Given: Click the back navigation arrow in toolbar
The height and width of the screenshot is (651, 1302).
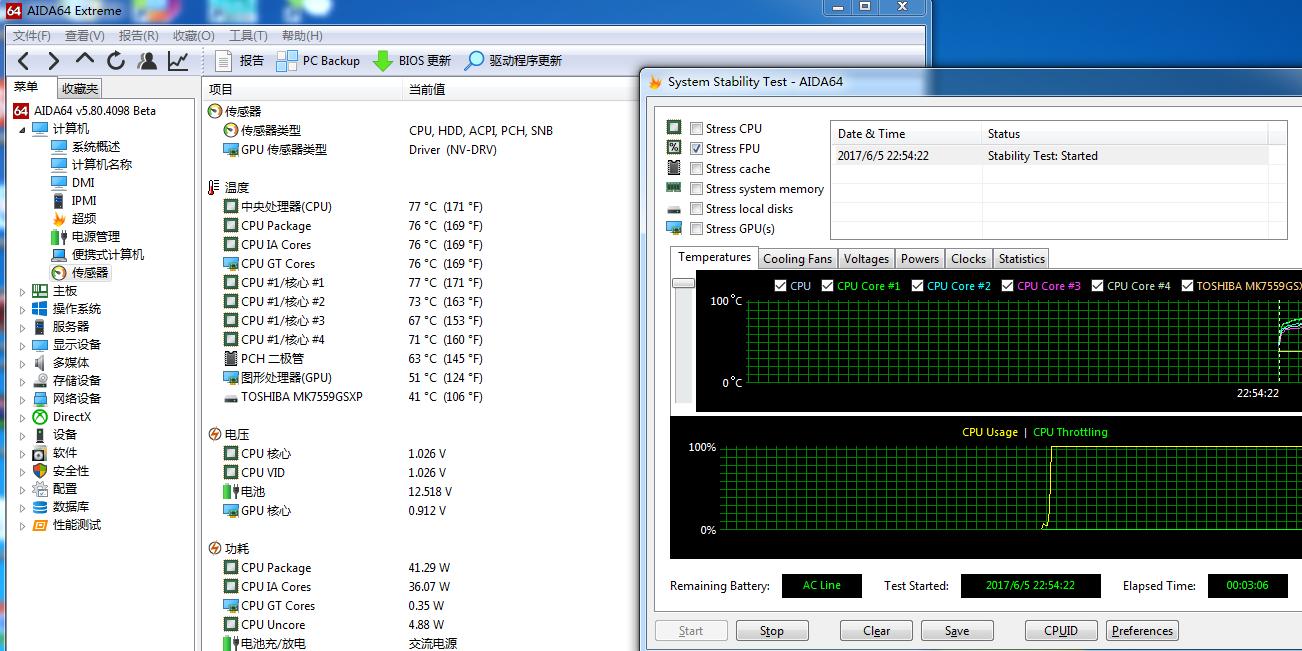Looking at the screenshot, I should point(23,61).
